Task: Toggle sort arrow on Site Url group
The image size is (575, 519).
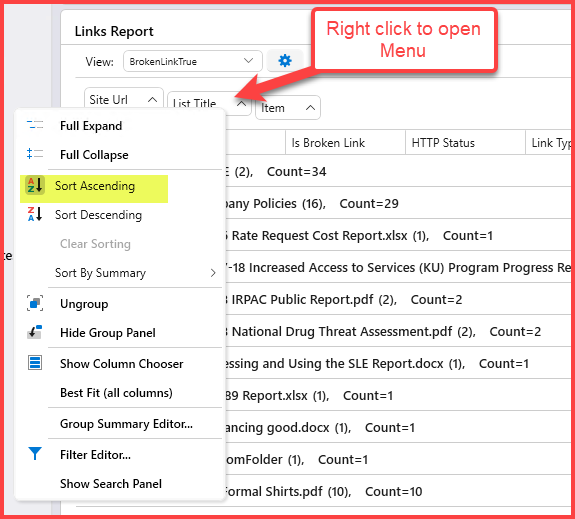Action: (x=153, y=99)
